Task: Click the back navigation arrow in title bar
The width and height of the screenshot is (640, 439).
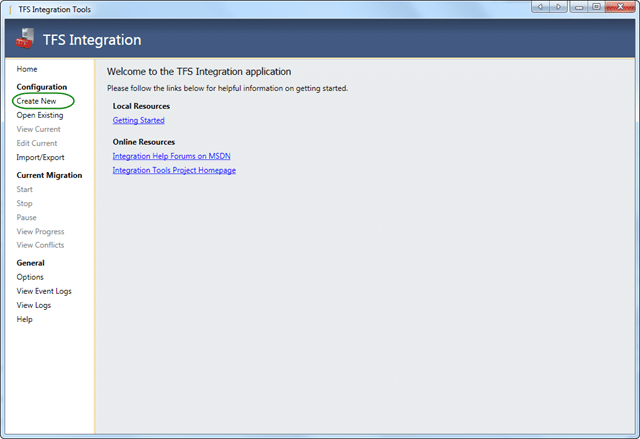Action: click(540, 7)
